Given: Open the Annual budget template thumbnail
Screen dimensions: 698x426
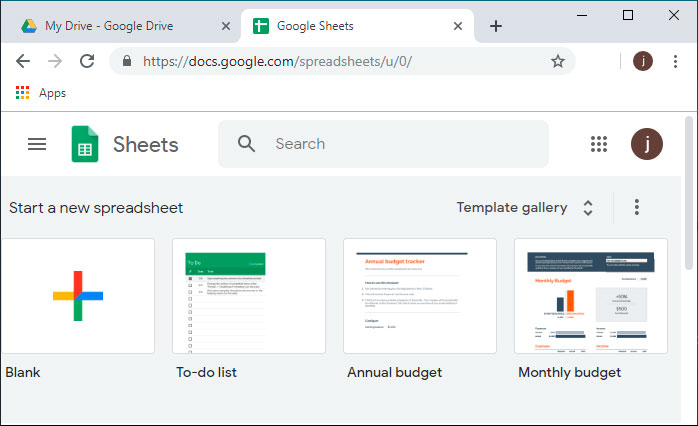Looking at the screenshot, I should 420,296.
